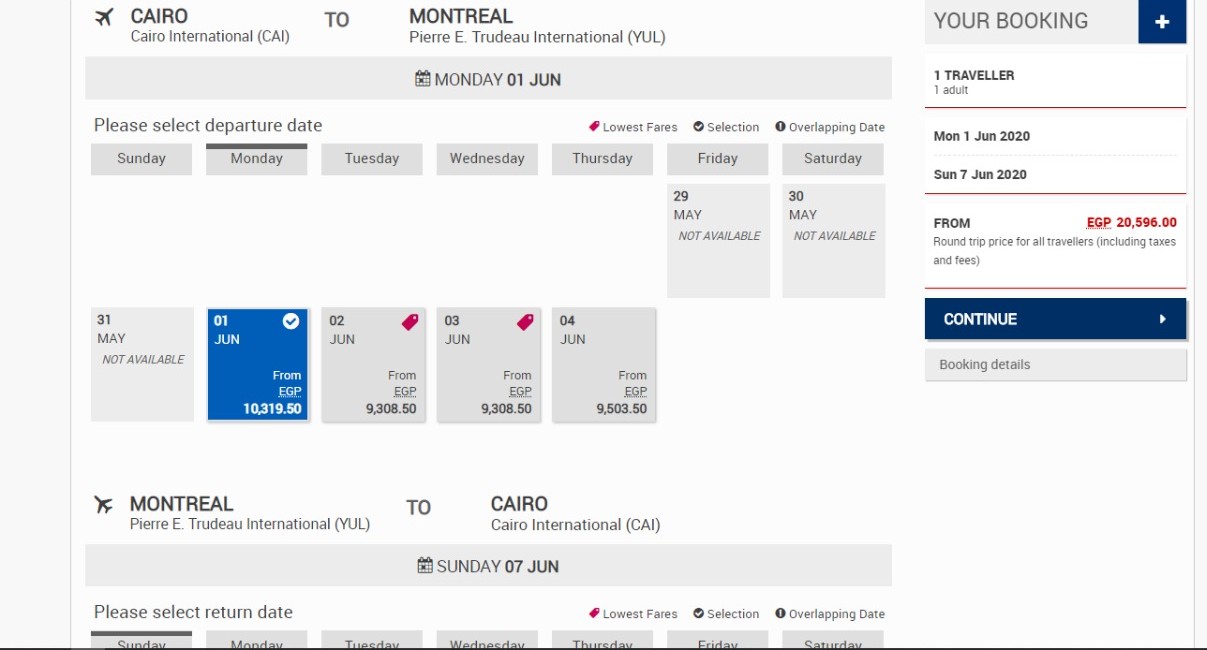Select the Monday column header in the departure calendar
The image size is (1207, 650).
257,159
